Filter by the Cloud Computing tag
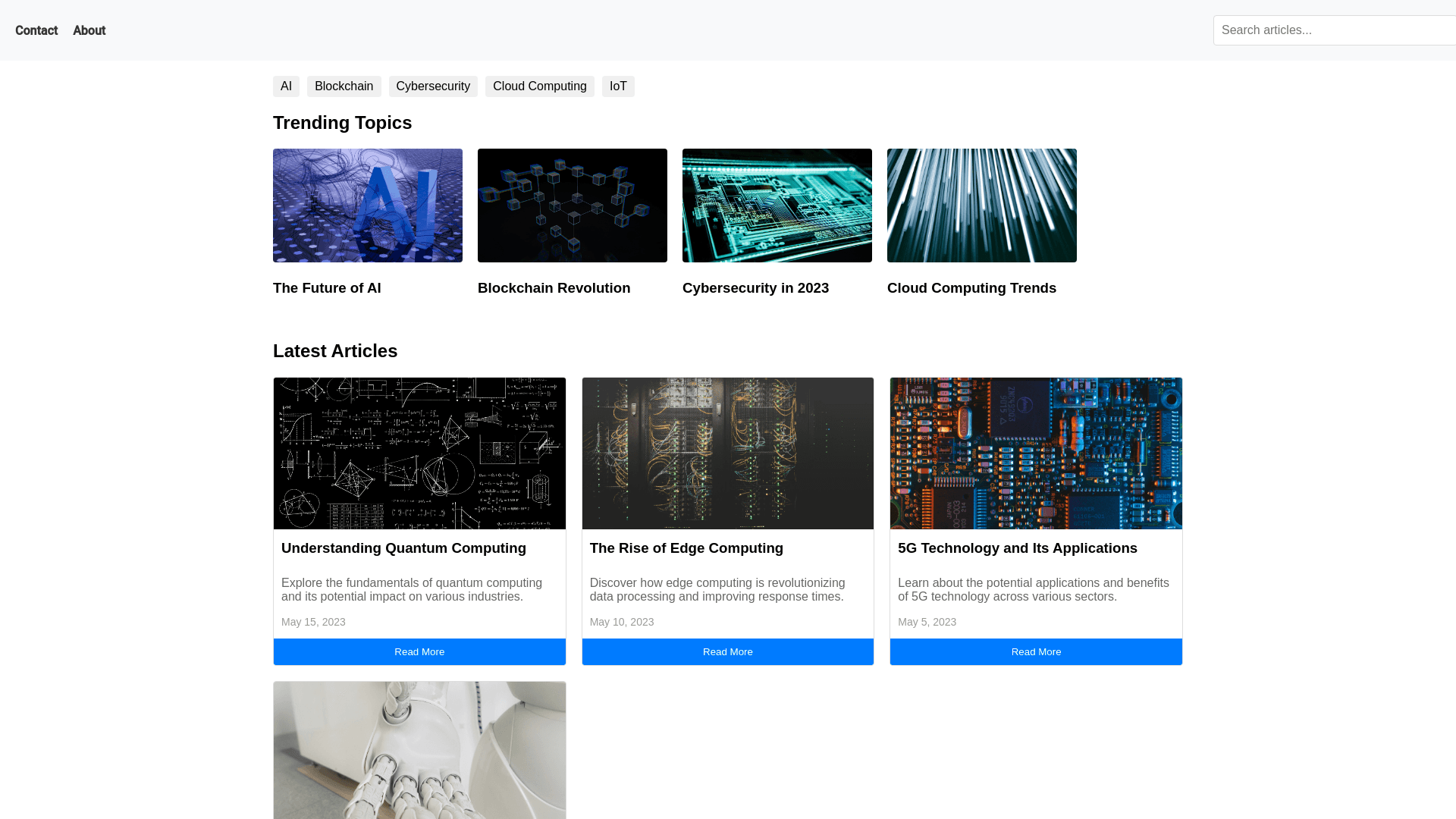Viewport: 1456px width, 819px height. click(539, 86)
